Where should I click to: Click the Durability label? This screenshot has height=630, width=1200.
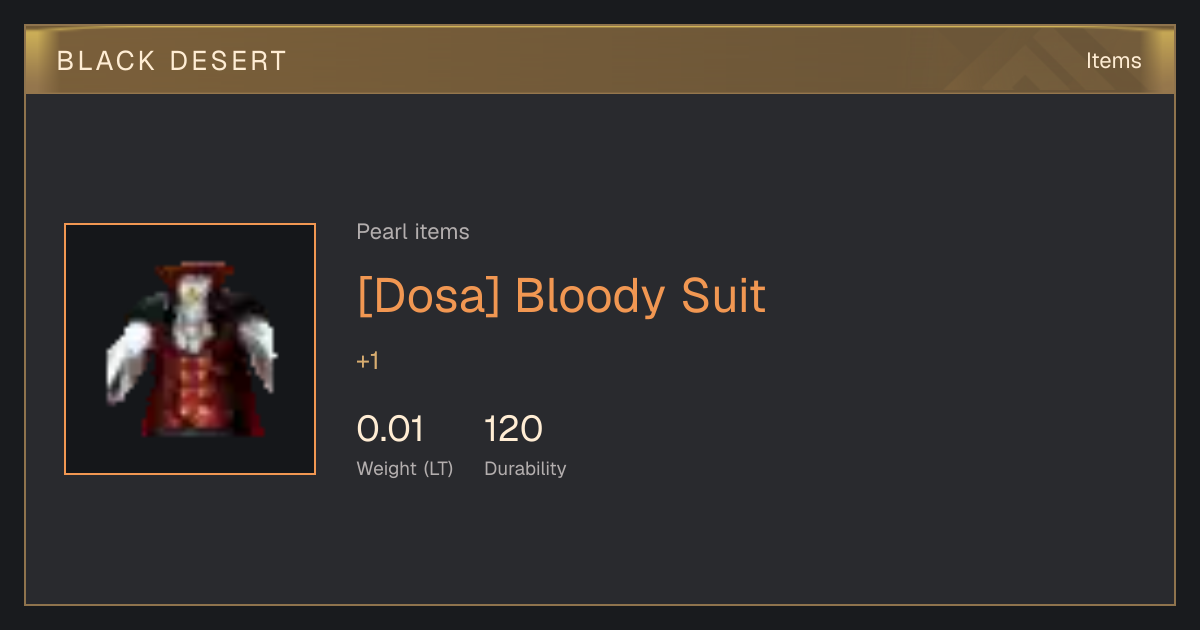point(525,468)
